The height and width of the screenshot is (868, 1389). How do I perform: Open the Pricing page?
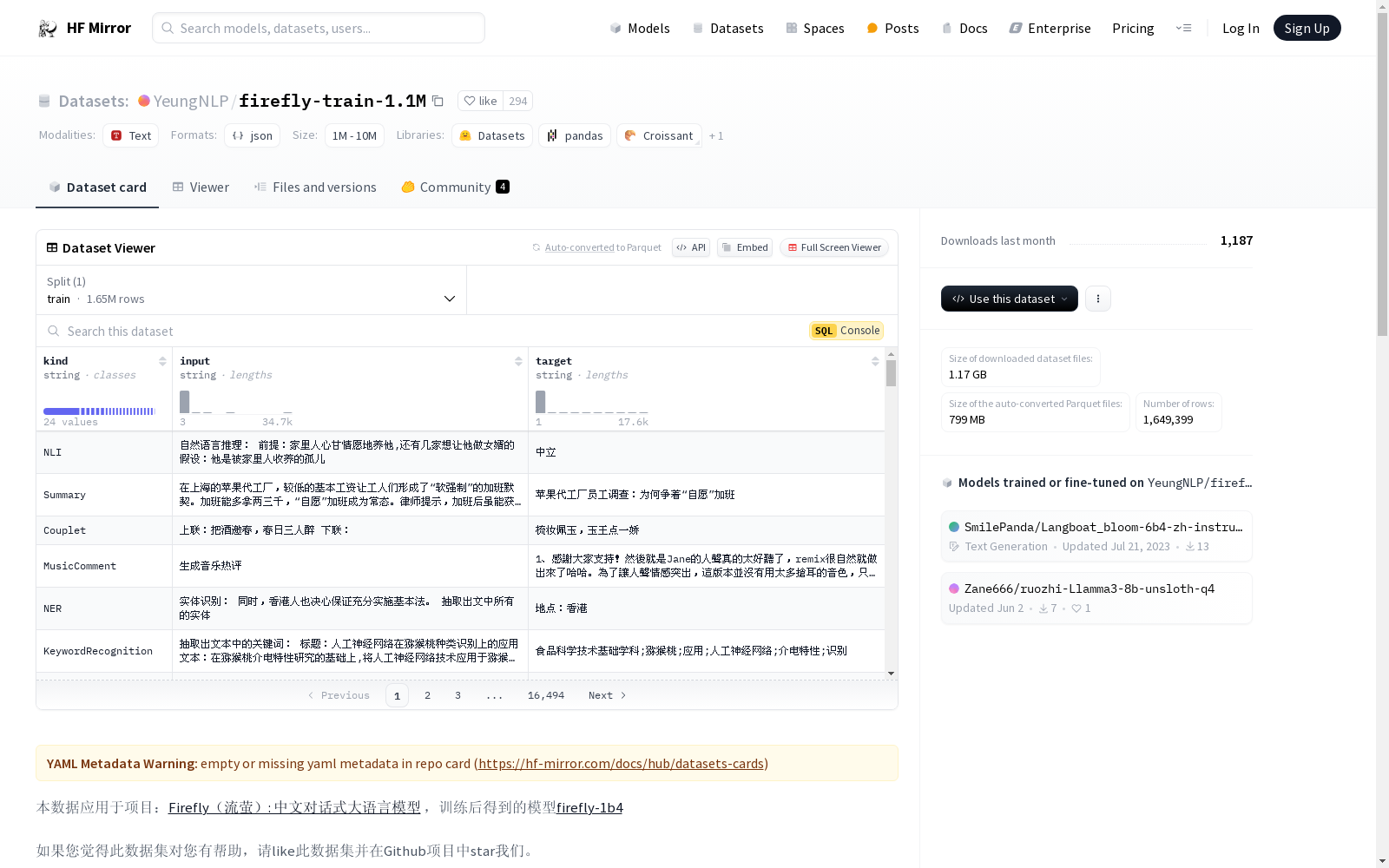(x=1133, y=29)
